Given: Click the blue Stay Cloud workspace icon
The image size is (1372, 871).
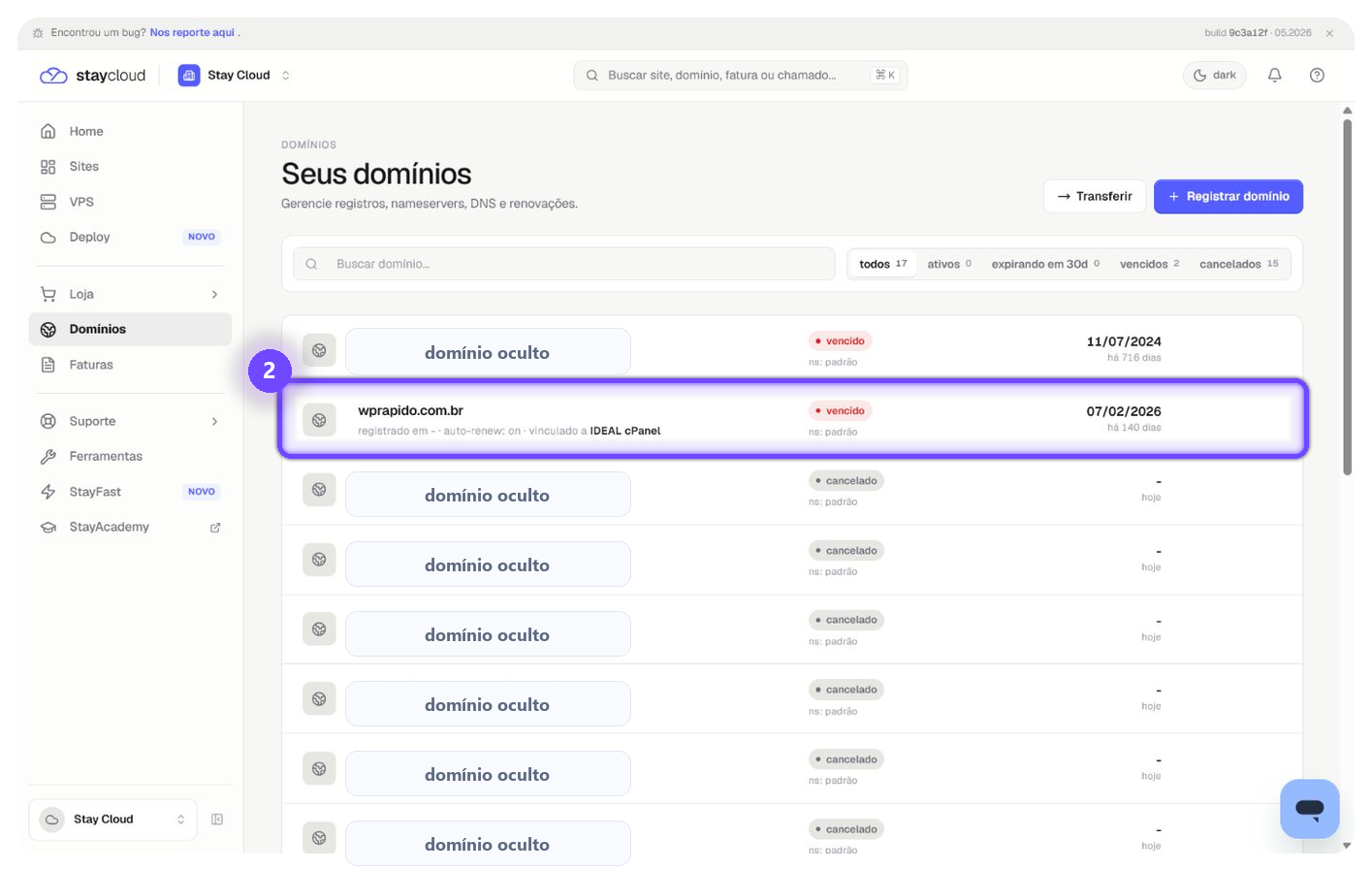Looking at the screenshot, I should point(189,75).
